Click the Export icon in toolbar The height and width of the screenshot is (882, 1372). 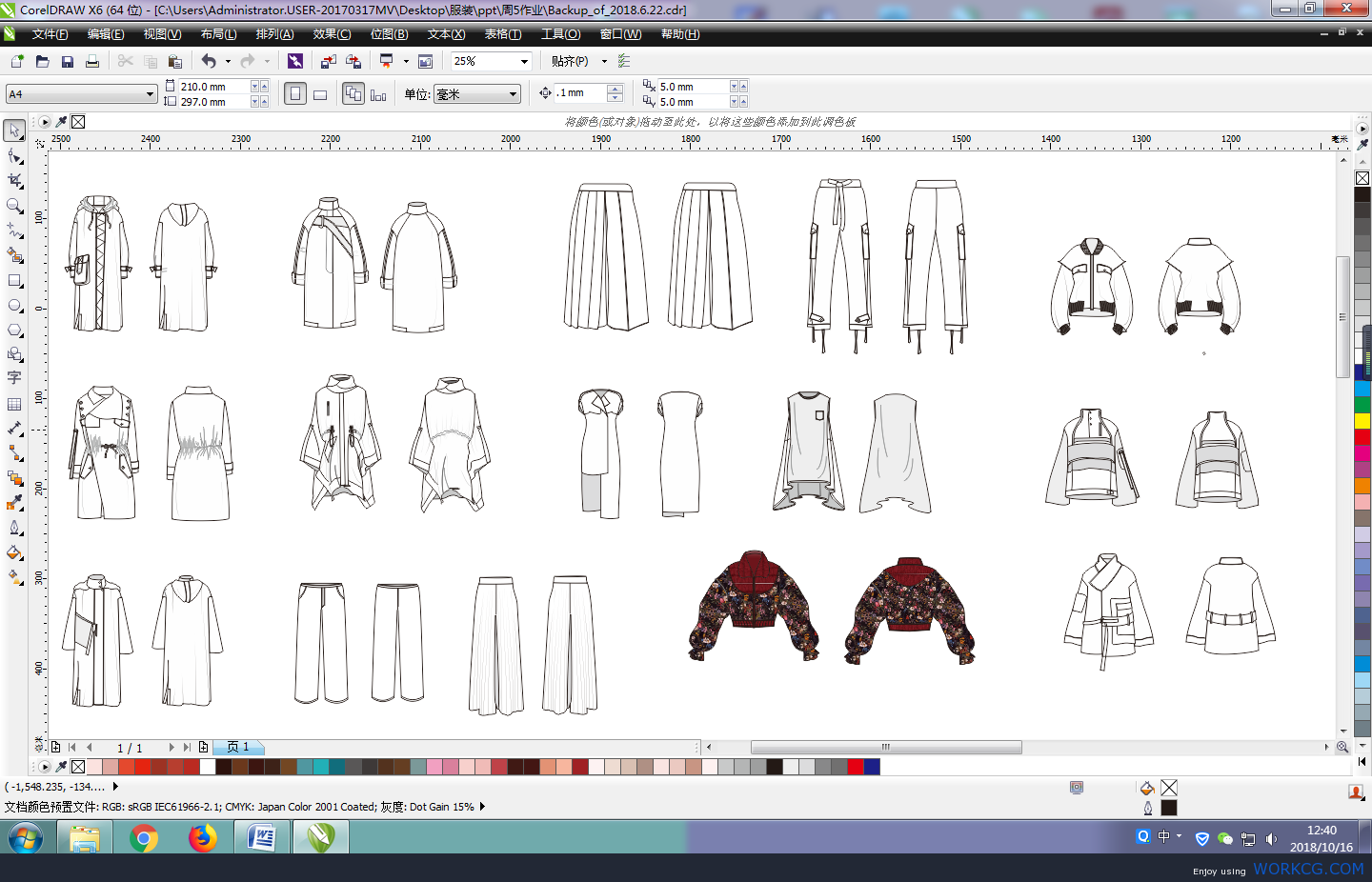pyautogui.click(x=353, y=61)
